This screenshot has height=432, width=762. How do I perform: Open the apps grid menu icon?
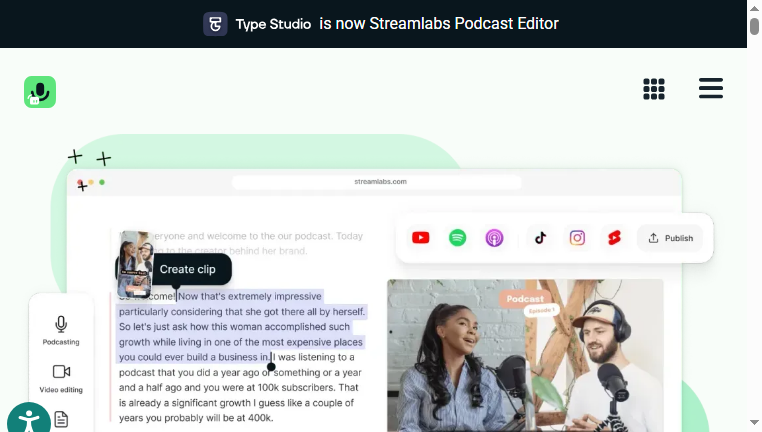tap(654, 89)
